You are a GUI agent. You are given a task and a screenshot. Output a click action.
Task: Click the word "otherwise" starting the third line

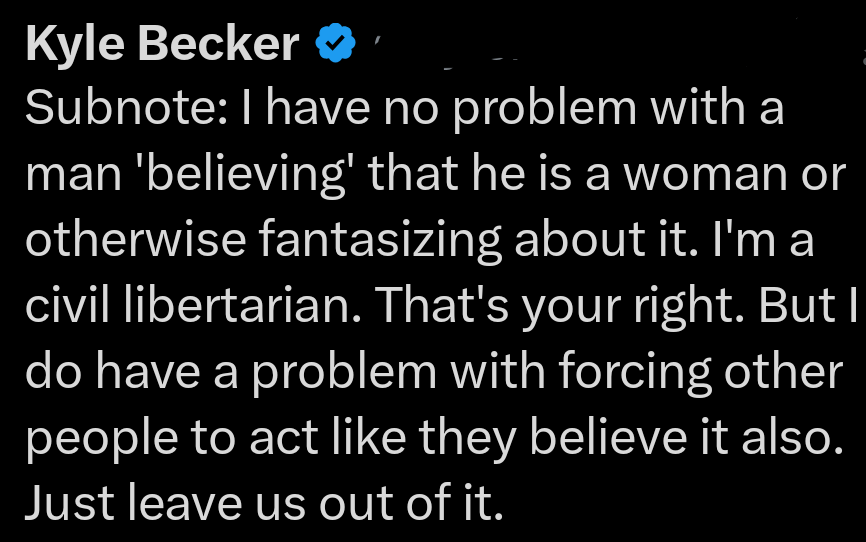pos(136,240)
